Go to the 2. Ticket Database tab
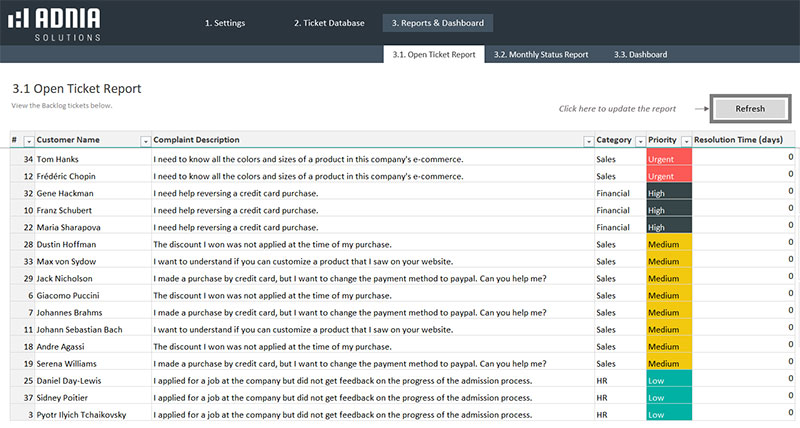 (x=329, y=23)
